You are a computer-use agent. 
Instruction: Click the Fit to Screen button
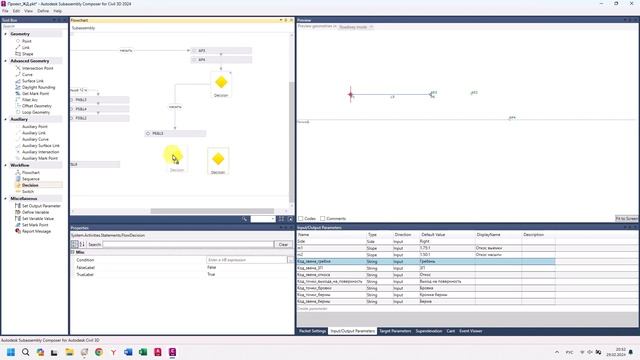(627, 218)
